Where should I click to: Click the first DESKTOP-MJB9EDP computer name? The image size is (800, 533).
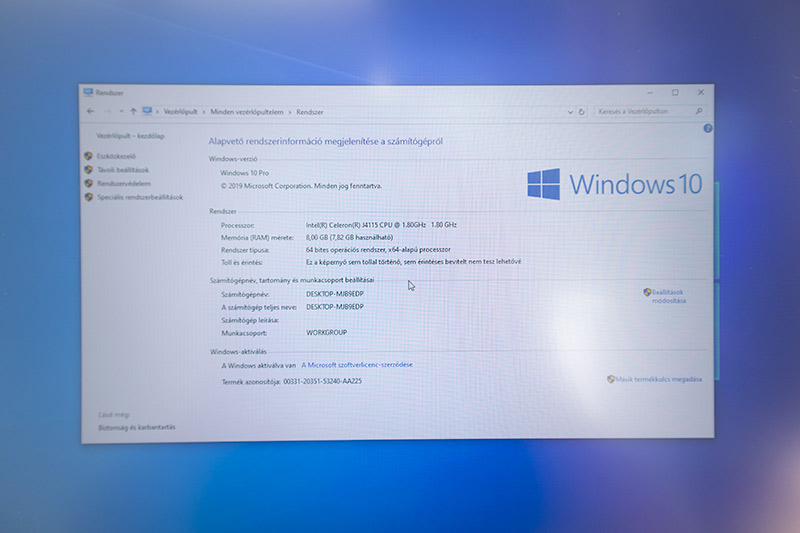pos(335,294)
